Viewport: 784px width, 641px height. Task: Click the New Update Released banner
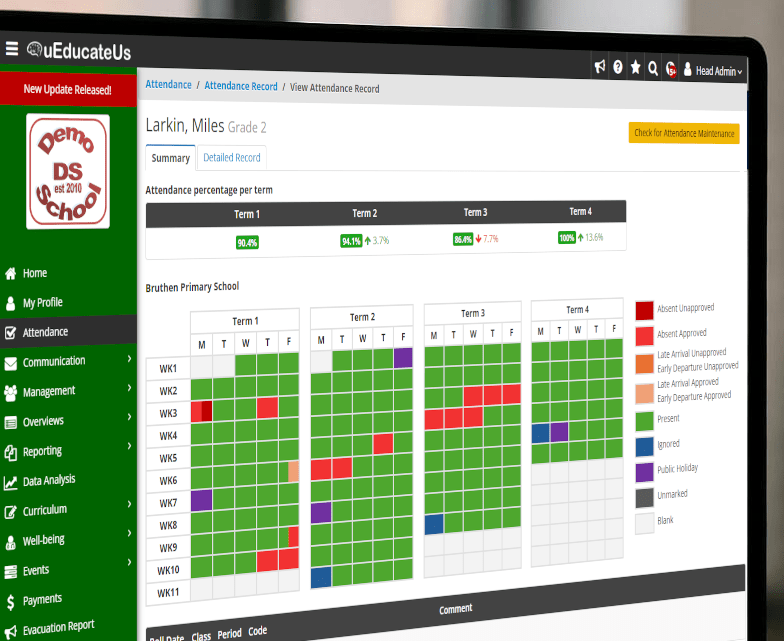[x=68, y=89]
